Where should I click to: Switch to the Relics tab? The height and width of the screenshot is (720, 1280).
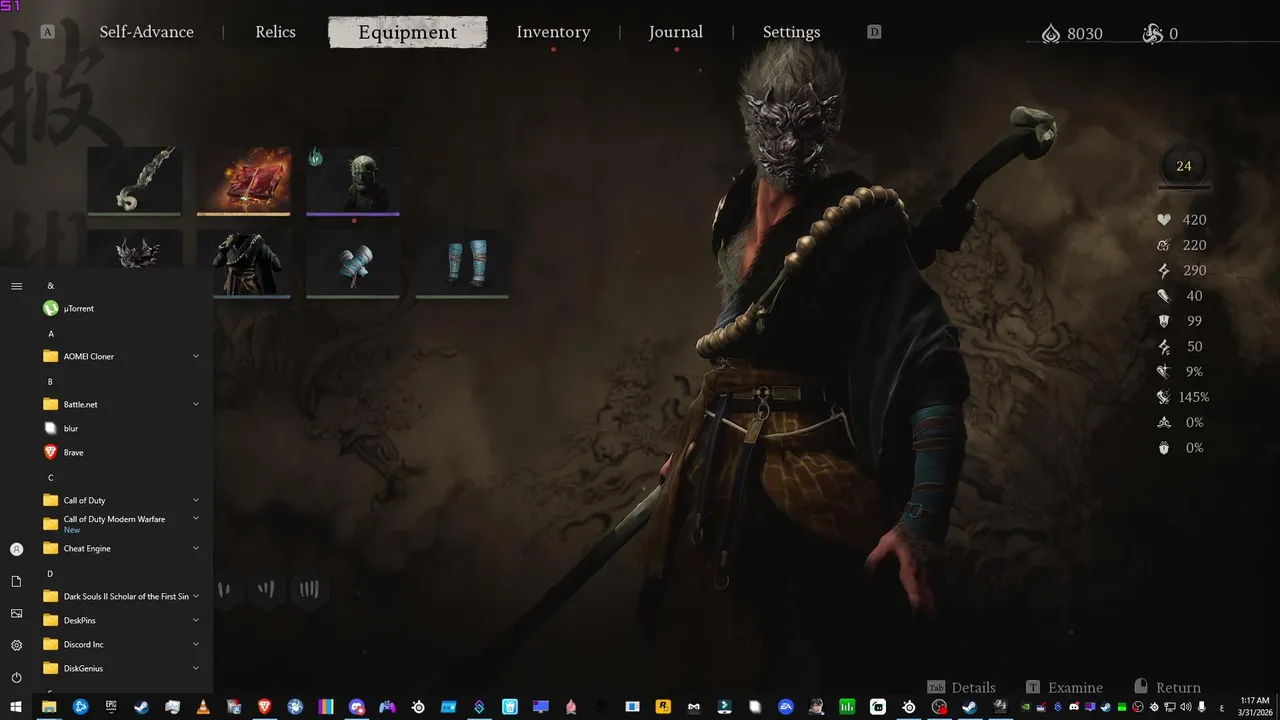coord(275,32)
